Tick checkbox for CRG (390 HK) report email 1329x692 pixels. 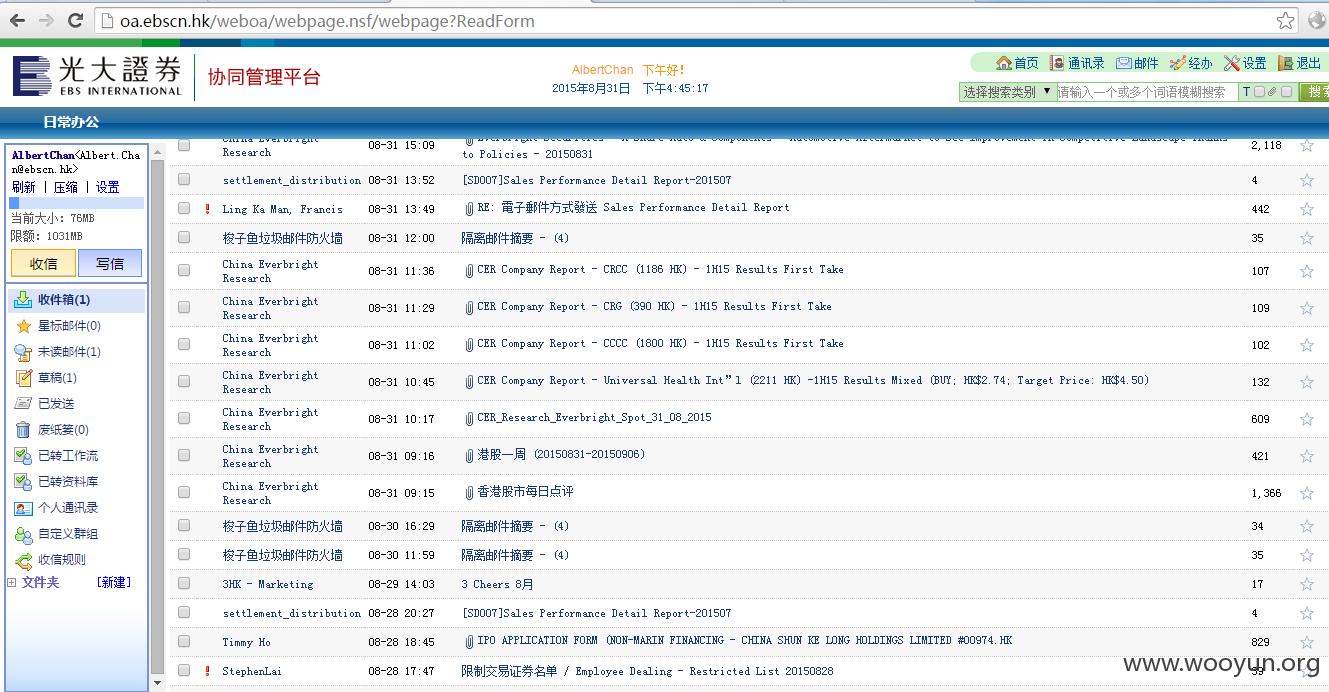point(184,308)
